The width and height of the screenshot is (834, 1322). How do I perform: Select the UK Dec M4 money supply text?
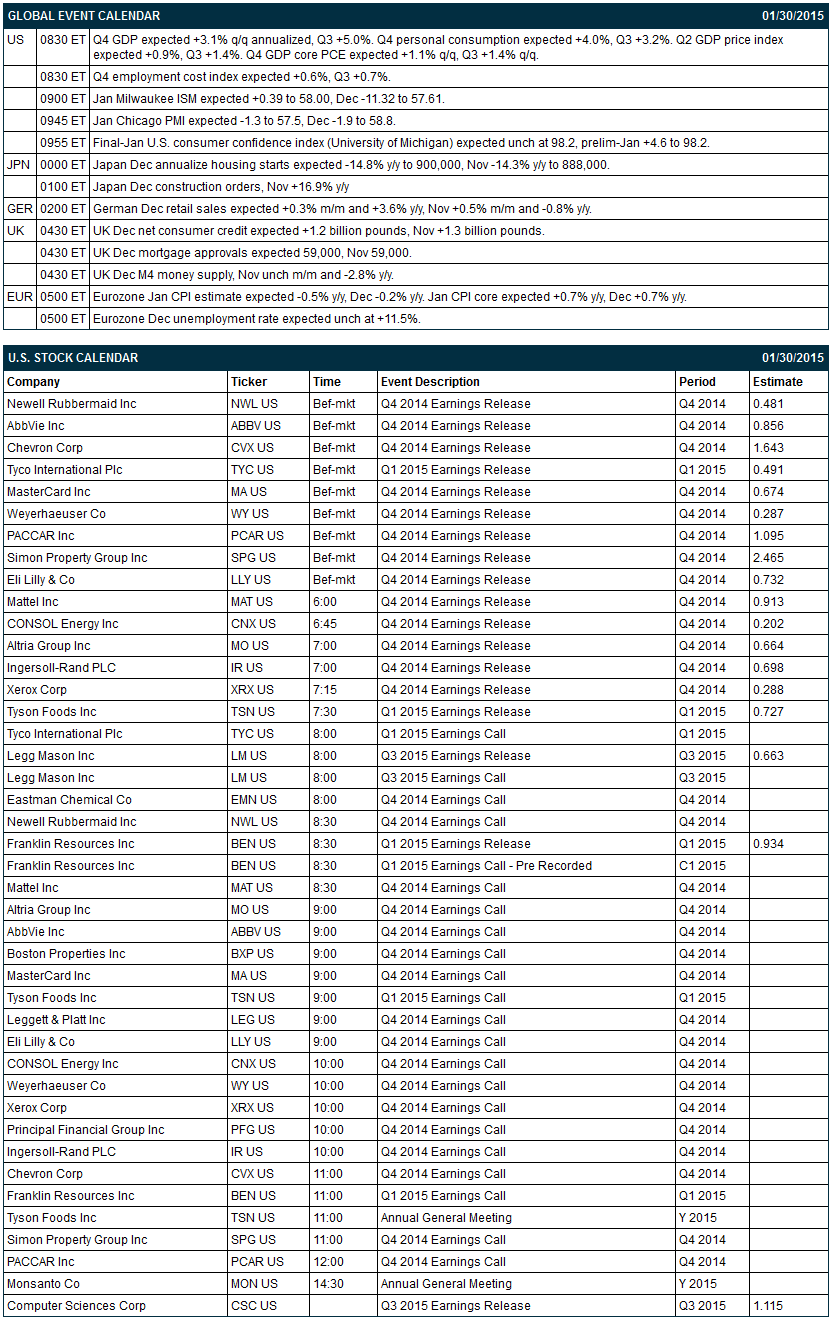tap(243, 275)
